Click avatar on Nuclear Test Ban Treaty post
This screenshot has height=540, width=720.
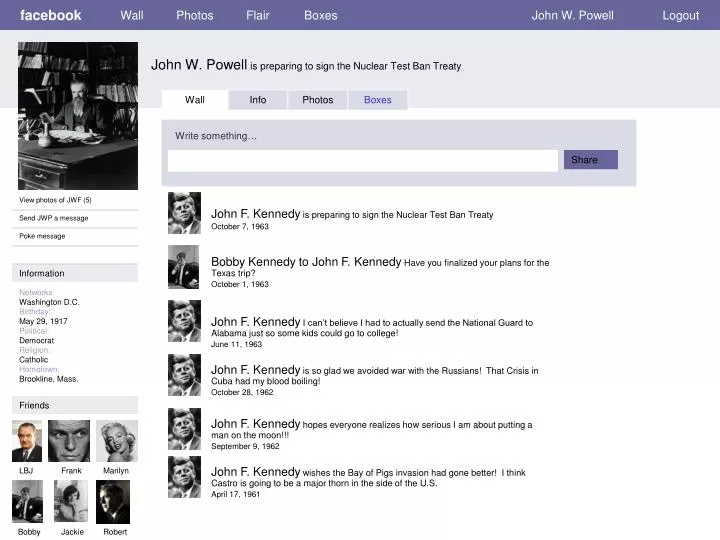(x=184, y=213)
